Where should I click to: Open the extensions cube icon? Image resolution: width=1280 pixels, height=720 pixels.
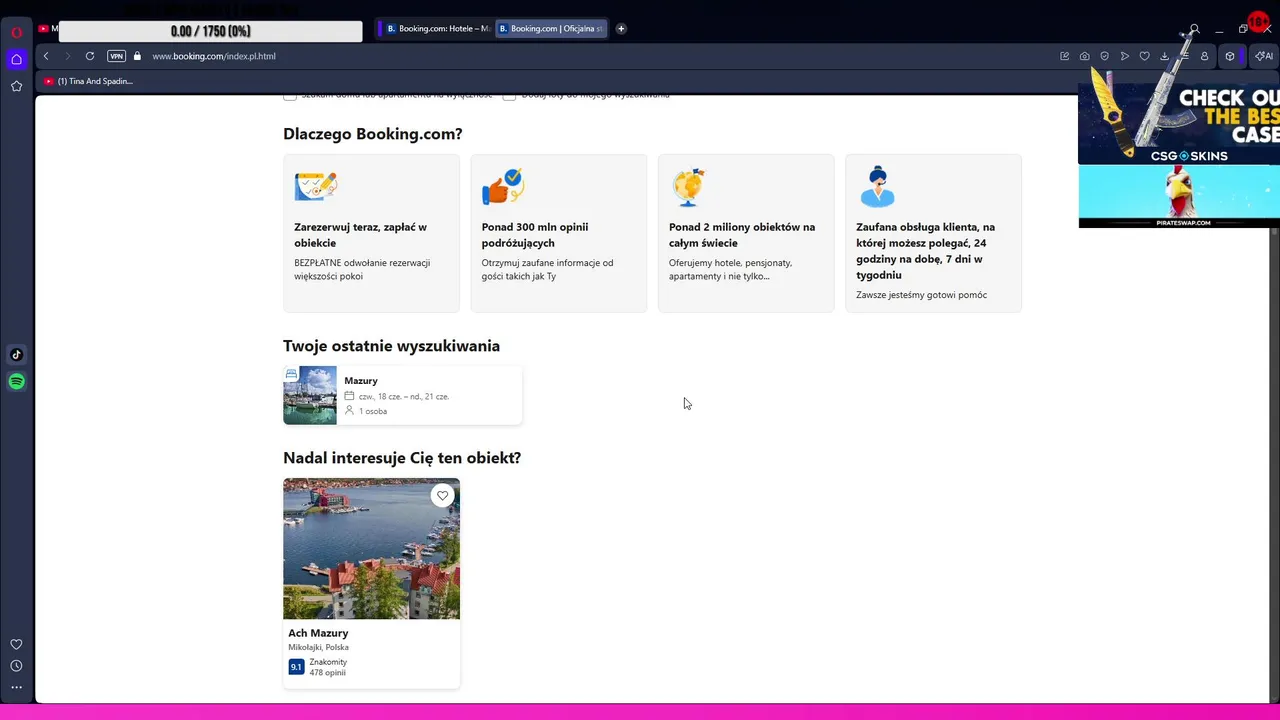[1230, 56]
